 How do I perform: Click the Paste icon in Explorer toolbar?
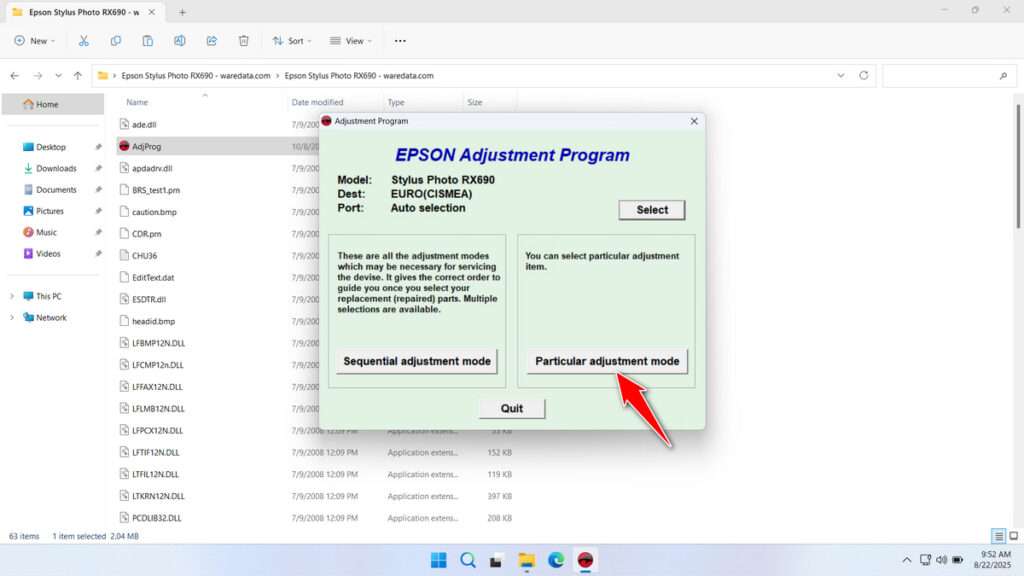[148, 40]
